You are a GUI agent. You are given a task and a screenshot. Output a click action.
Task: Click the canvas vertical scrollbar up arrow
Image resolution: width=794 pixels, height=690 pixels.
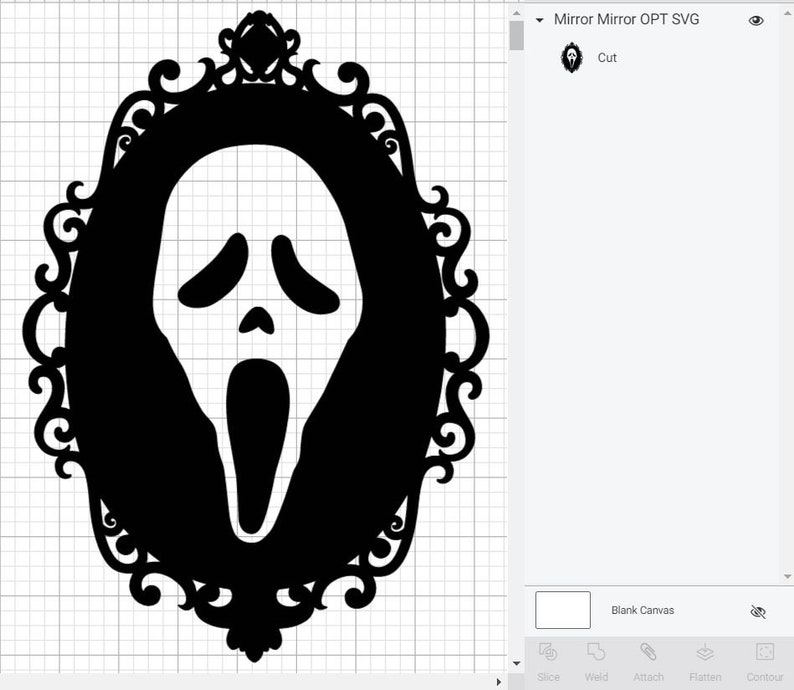coord(516,13)
